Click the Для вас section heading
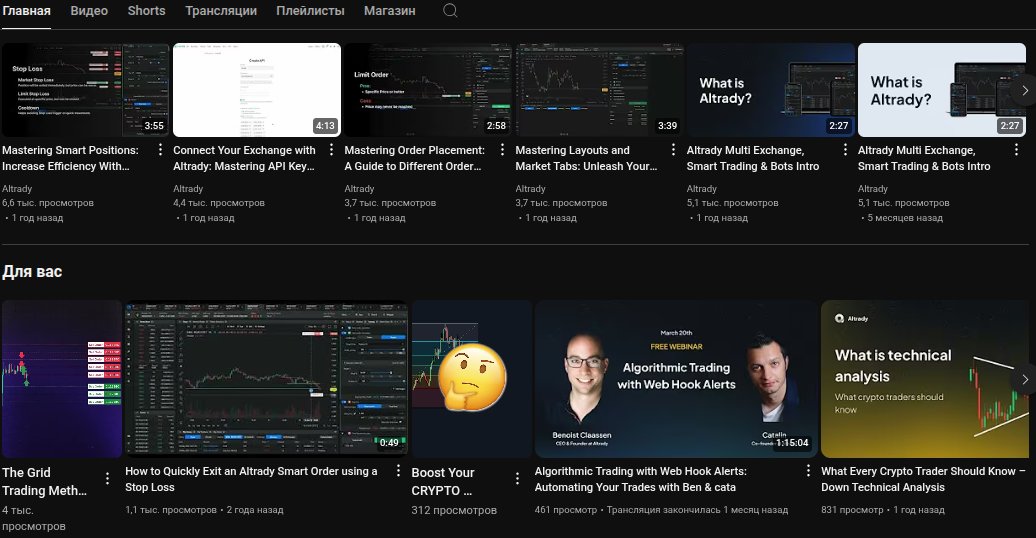Viewport: 1036px width, 538px height. [x=32, y=272]
